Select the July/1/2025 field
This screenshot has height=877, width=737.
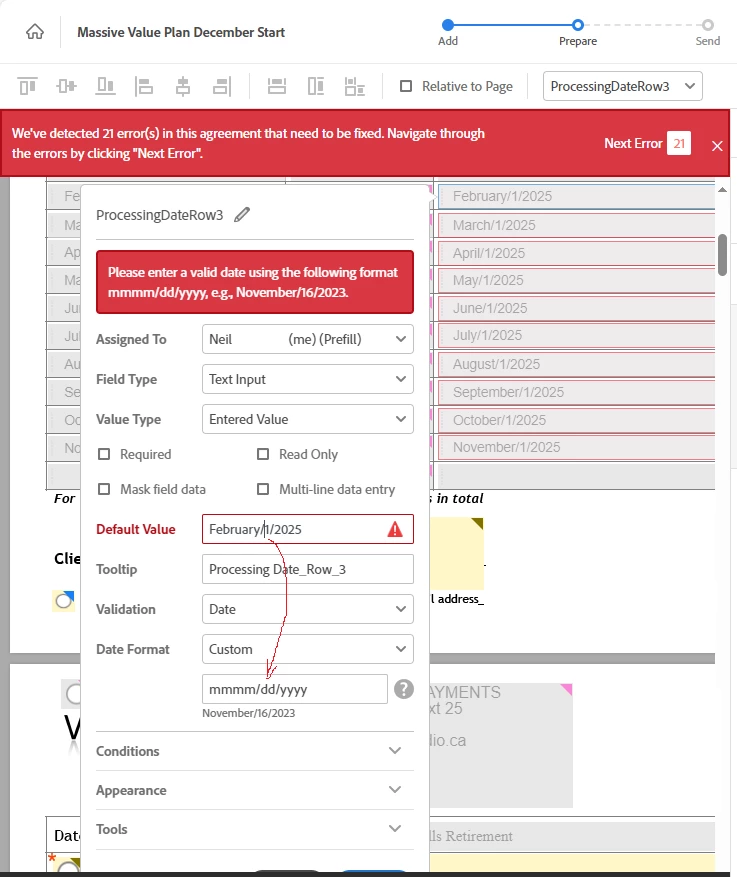pyautogui.click(x=577, y=336)
